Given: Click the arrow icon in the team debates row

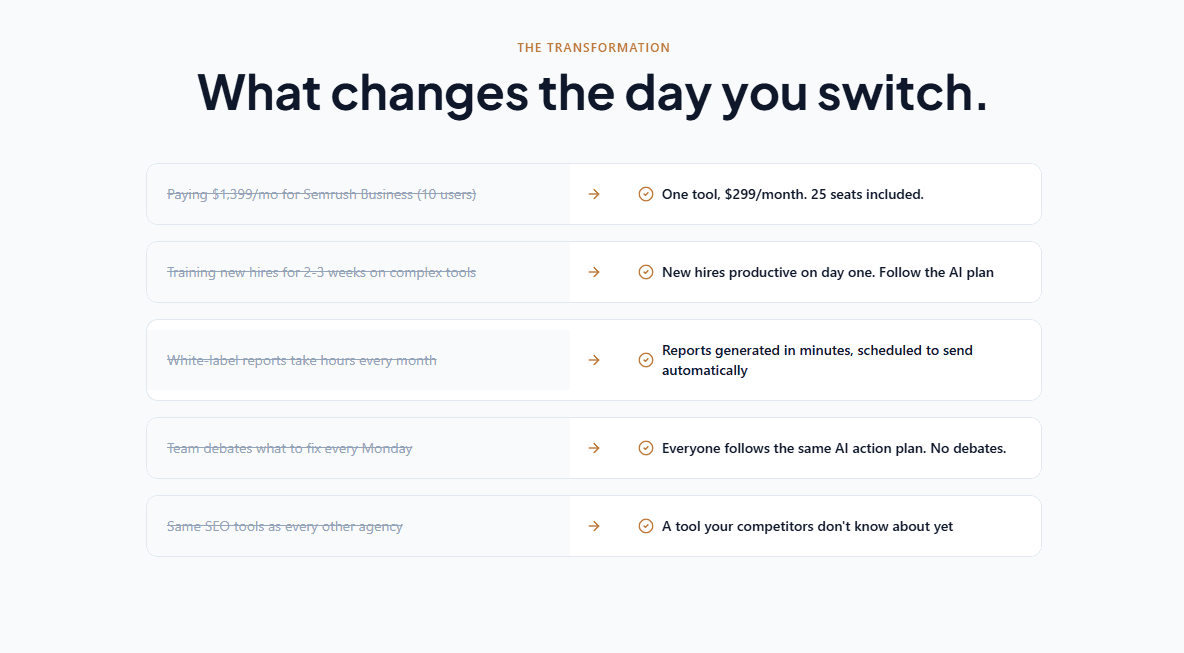Looking at the screenshot, I should (594, 448).
